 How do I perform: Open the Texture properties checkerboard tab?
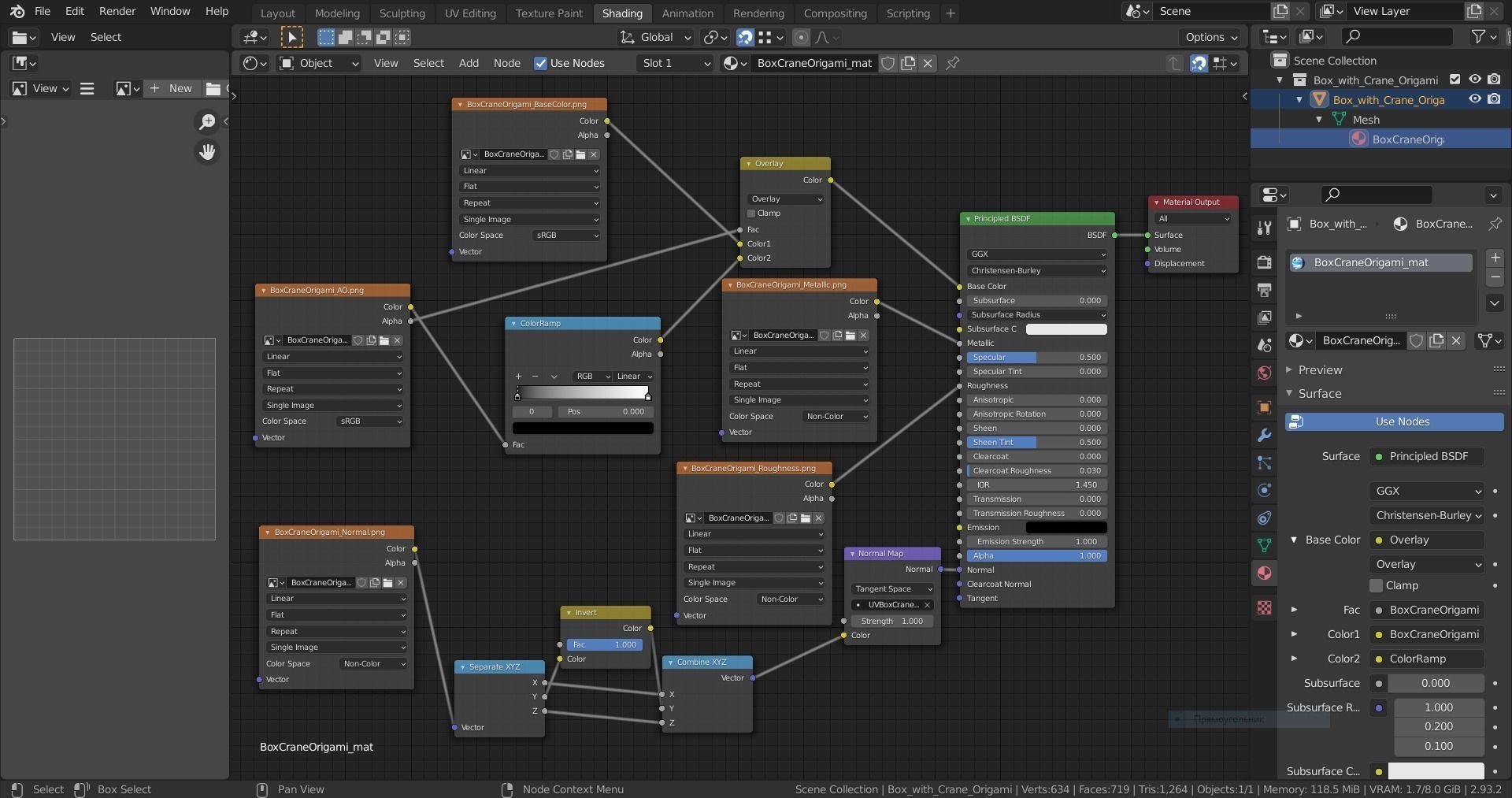tap(1264, 607)
